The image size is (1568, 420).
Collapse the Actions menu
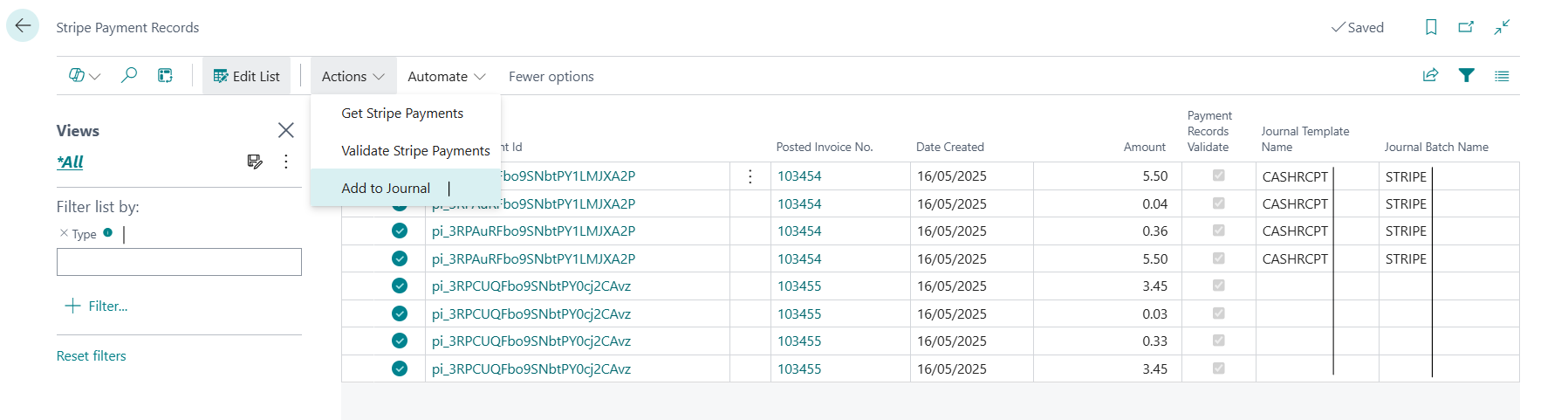point(353,76)
